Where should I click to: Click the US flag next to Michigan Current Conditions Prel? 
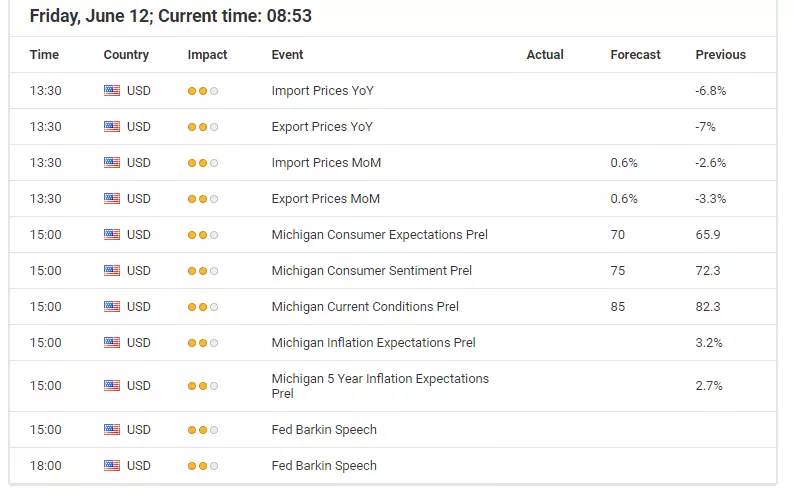click(x=112, y=307)
